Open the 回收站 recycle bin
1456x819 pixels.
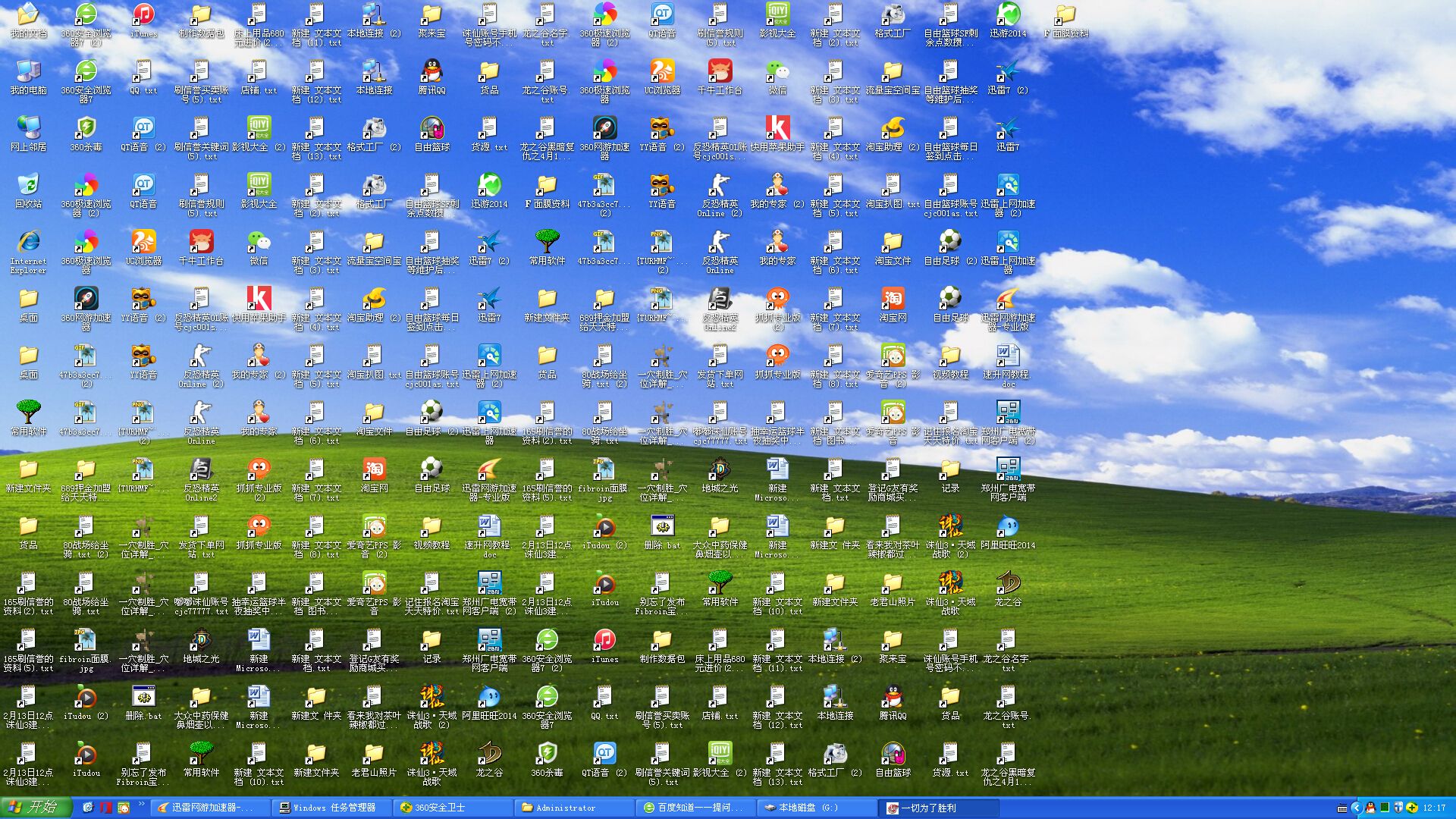(x=28, y=187)
